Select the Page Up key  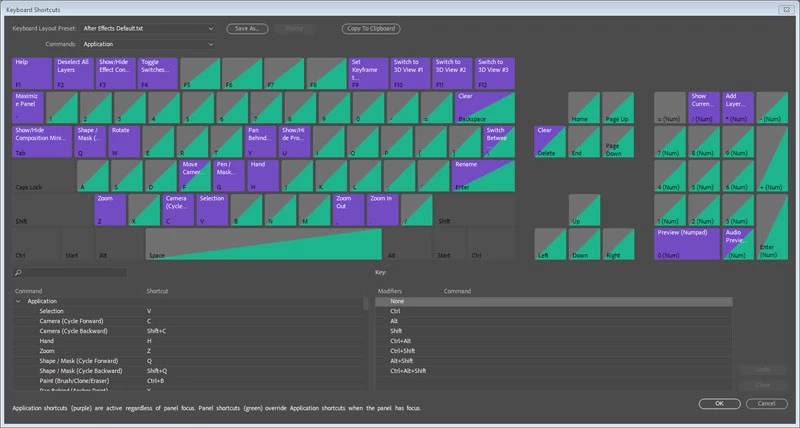pyautogui.click(x=618, y=108)
